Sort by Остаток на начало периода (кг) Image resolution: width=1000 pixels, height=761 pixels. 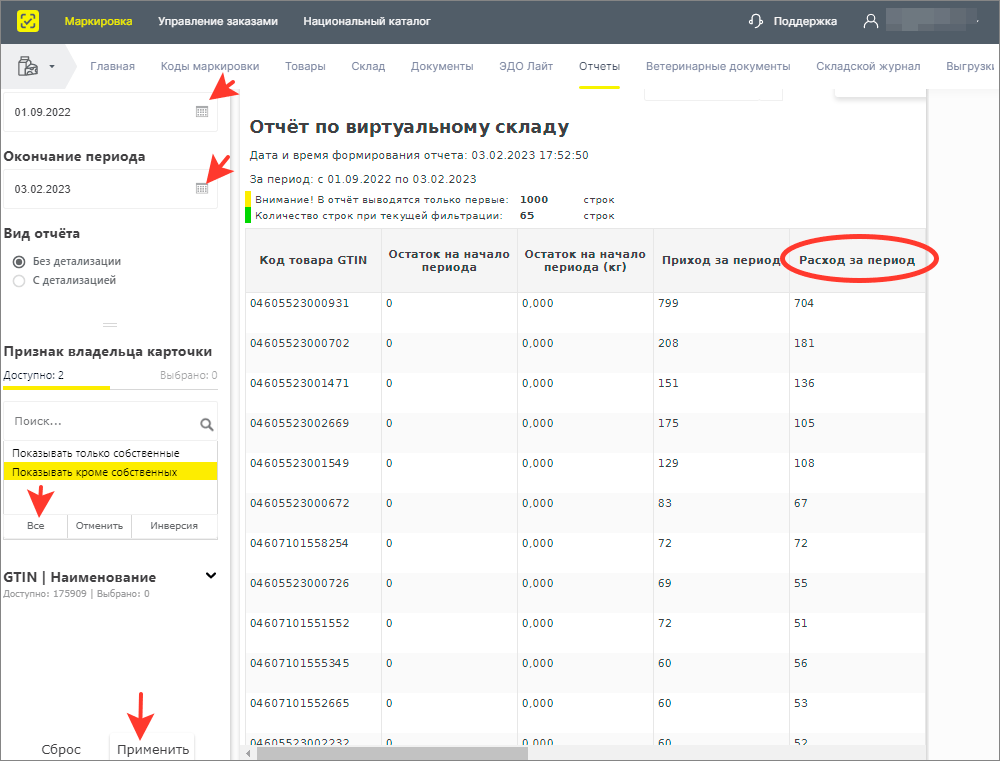pyautogui.click(x=585, y=260)
